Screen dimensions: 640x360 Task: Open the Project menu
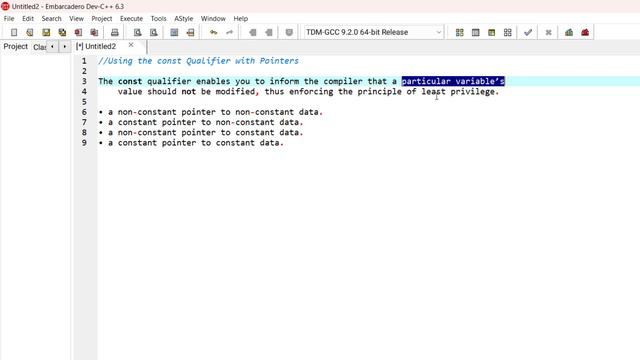tap(102, 18)
